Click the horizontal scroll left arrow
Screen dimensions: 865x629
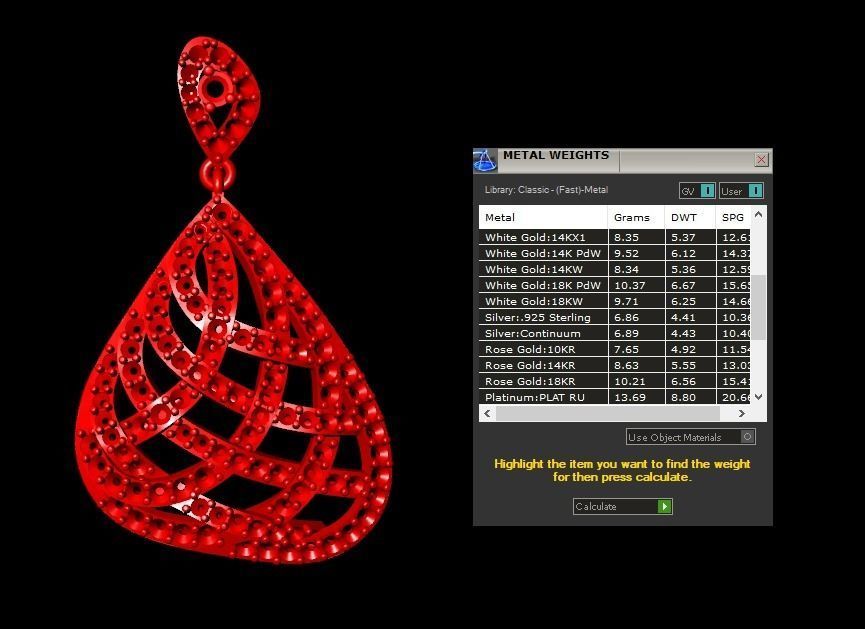tap(487, 413)
